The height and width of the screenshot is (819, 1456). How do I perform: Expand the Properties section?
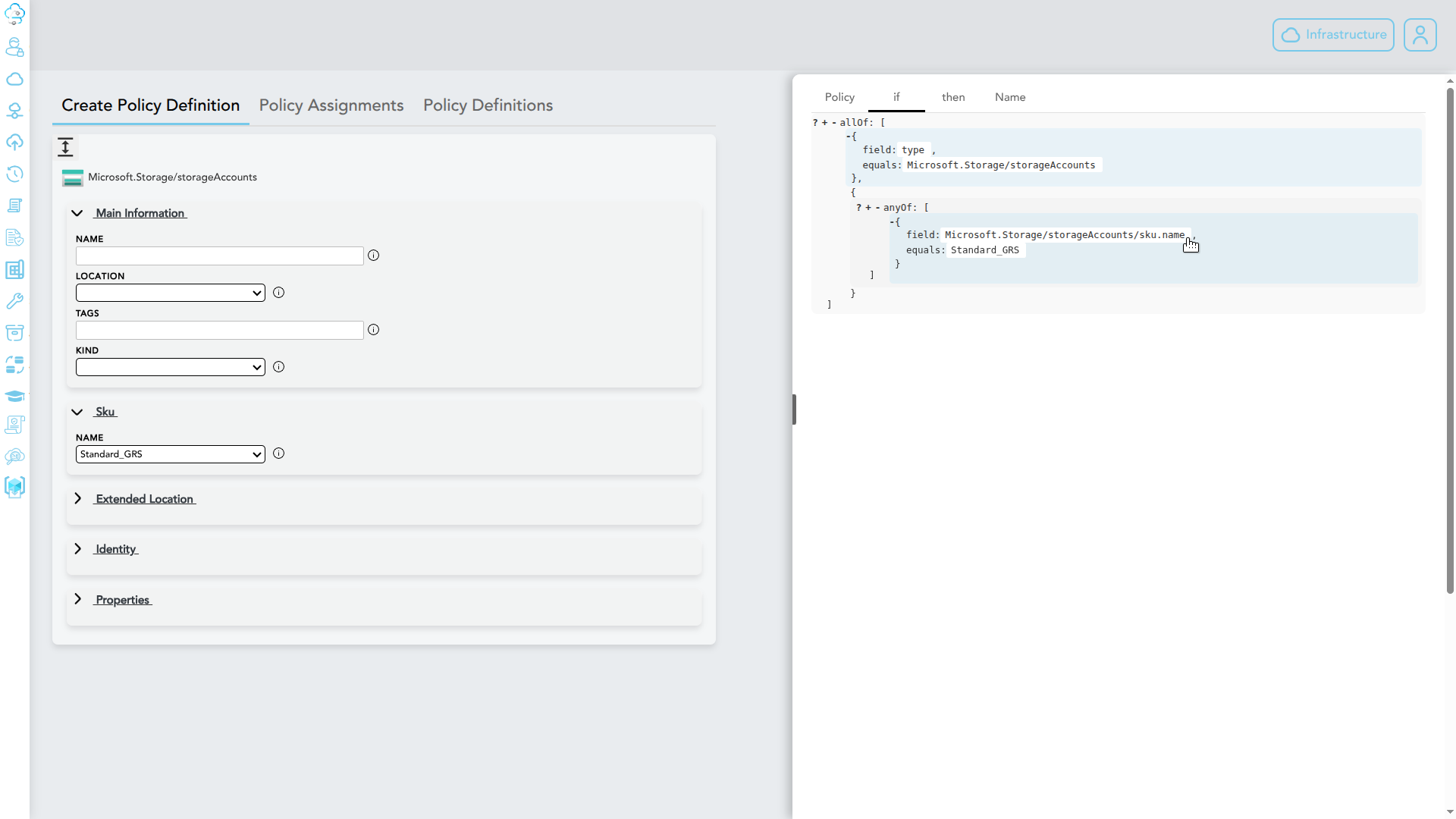(x=77, y=599)
